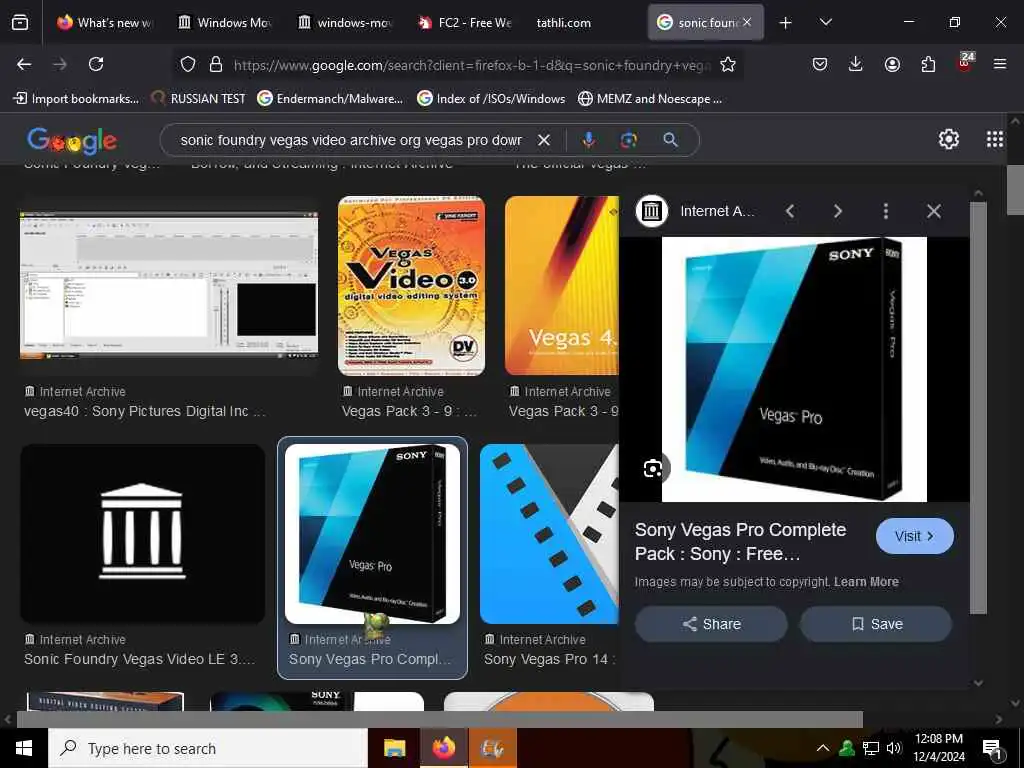Image resolution: width=1024 pixels, height=768 pixels.
Task: Open the RUSSIAN TEST bookmark
Action: (199, 99)
